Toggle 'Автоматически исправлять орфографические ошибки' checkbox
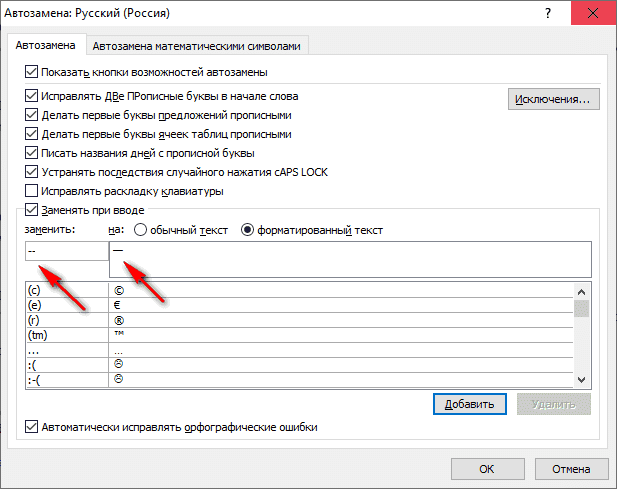The width and height of the screenshot is (617, 489). click(30, 427)
